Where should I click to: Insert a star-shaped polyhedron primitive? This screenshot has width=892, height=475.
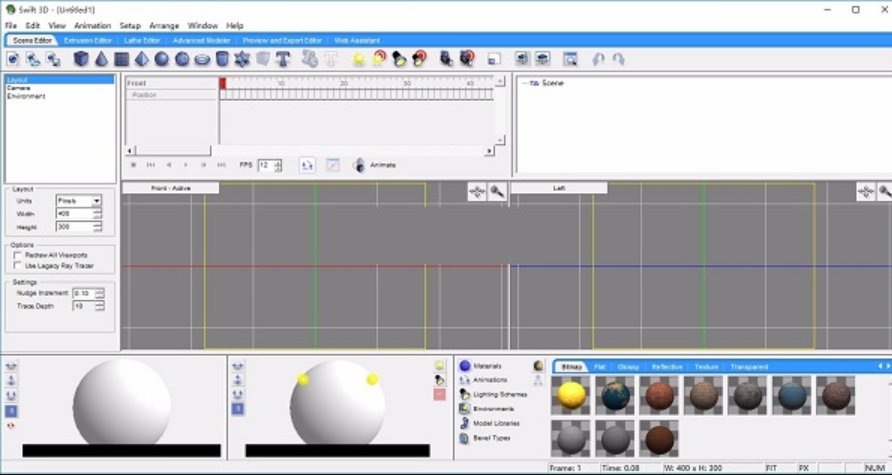pos(242,59)
